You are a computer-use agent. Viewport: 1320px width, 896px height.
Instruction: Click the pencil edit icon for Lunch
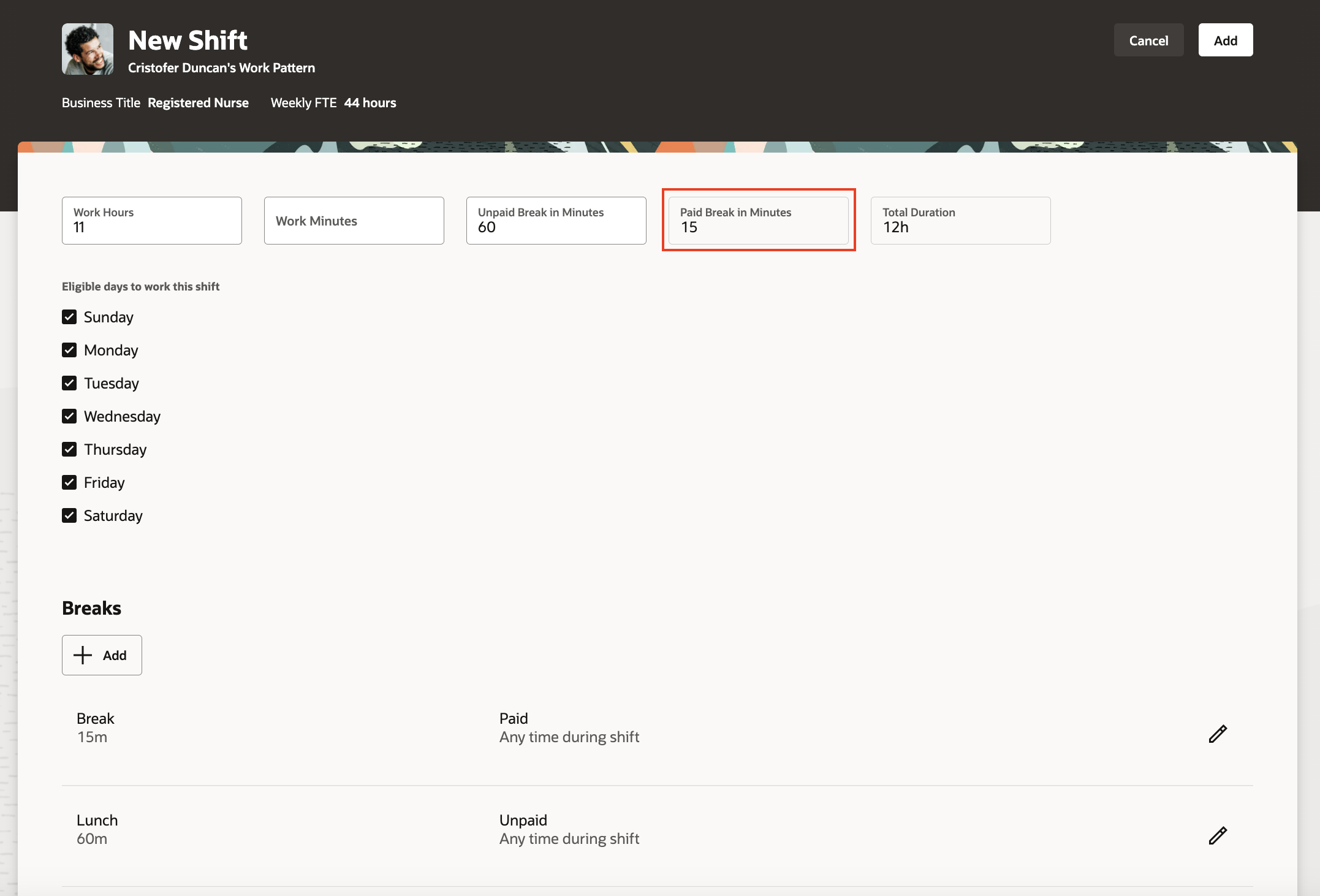click(1217, 835)
